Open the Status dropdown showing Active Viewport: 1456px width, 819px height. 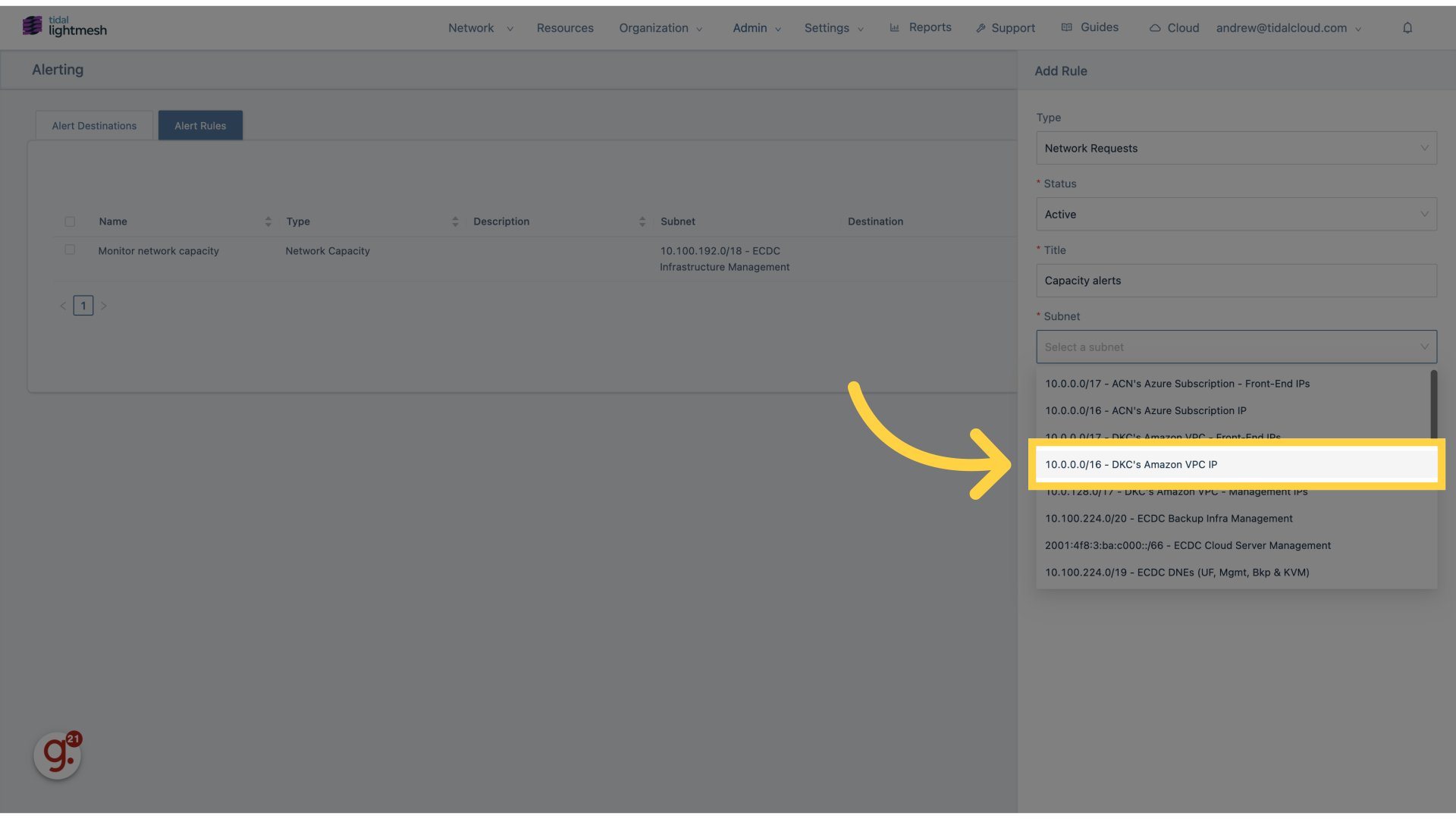click(1236, 215)
